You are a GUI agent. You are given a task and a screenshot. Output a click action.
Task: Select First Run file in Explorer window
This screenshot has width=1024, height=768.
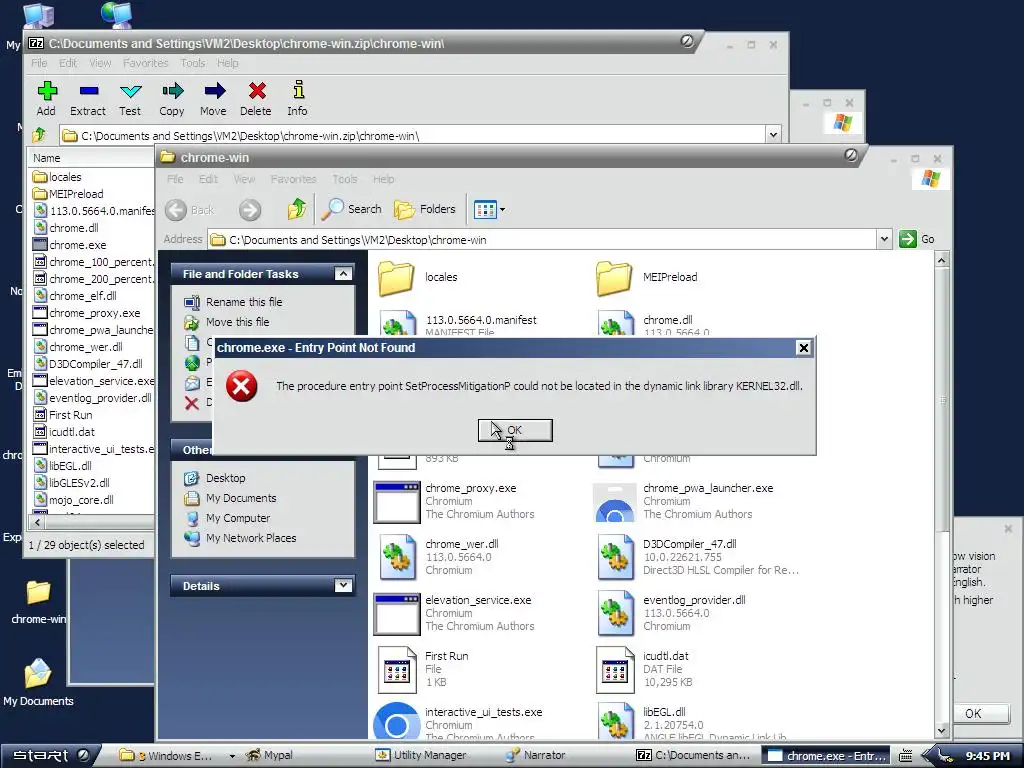click(423, 669)
